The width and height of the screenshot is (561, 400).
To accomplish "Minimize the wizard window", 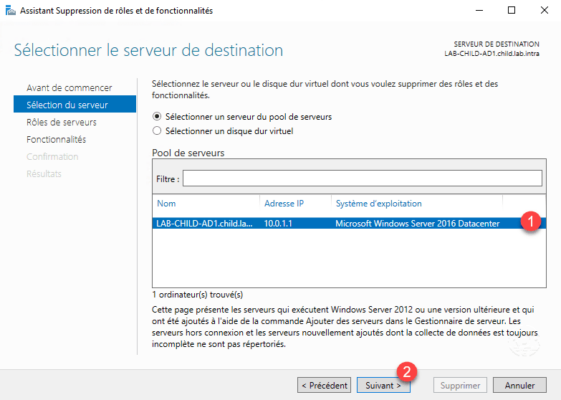I will [479, 10].
